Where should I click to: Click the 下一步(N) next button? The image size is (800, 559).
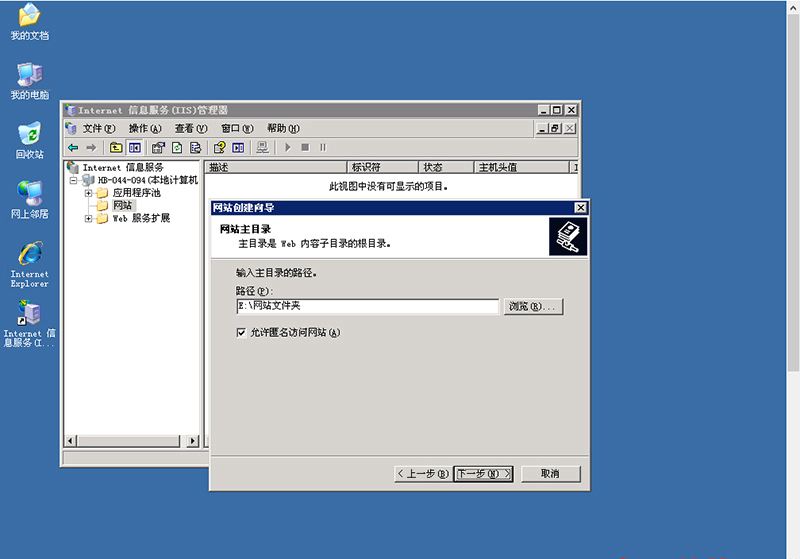point(484,474)
